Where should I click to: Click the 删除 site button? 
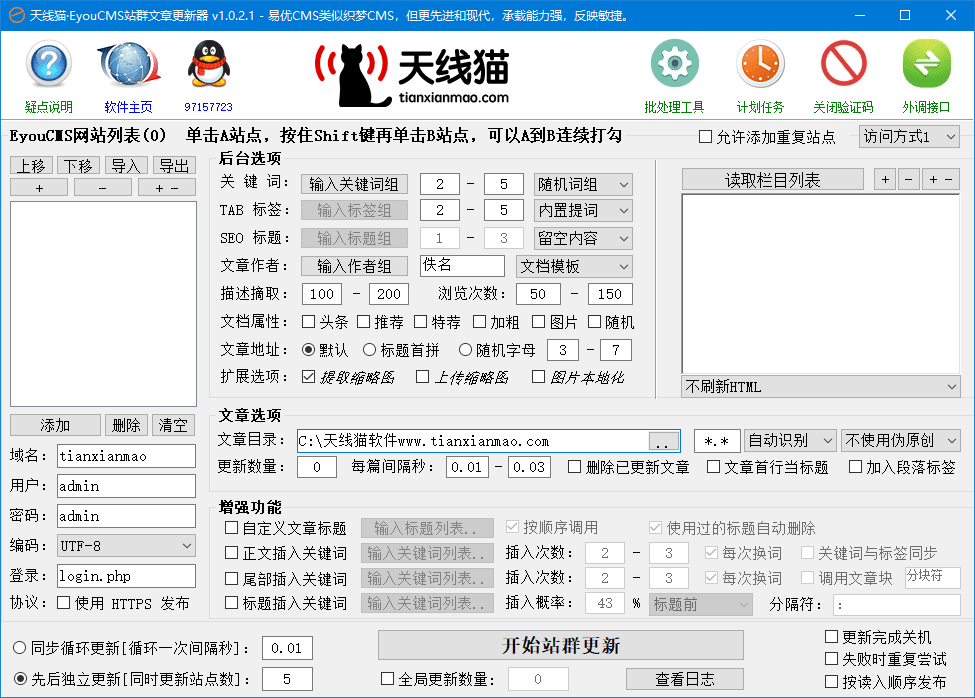126,425
